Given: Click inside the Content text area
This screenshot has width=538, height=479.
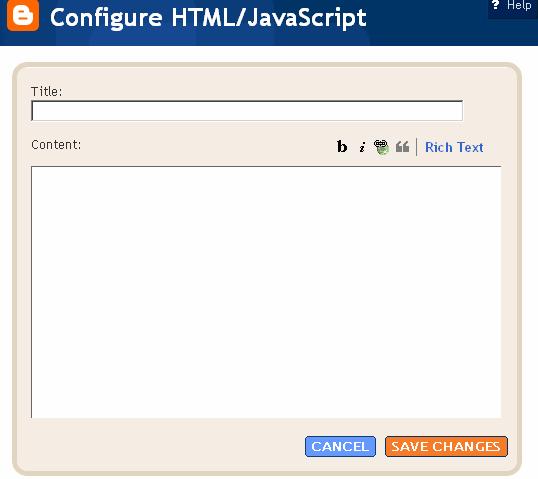Looking at the screenshot, I should coord(266,292).
